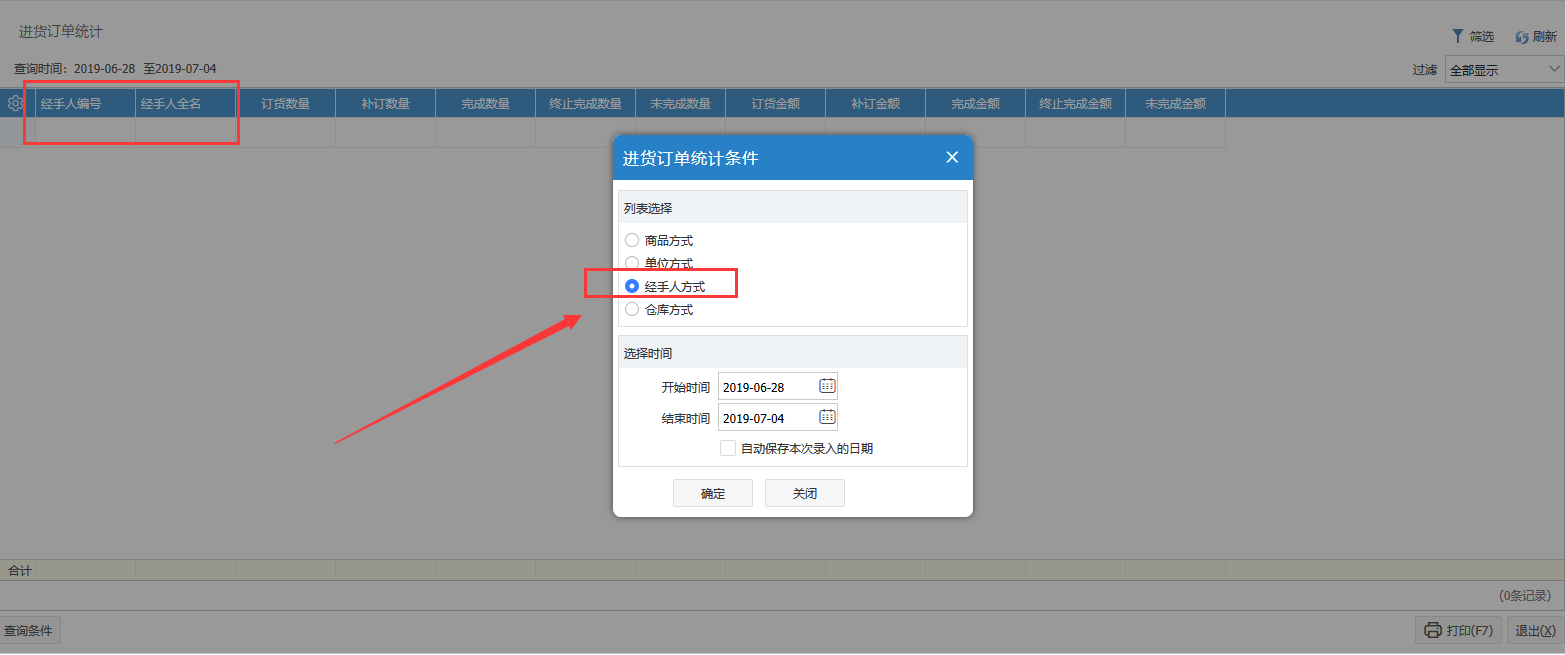
Task: Click the 终止完成数量 column header
Action: click(x=585, y=103)
